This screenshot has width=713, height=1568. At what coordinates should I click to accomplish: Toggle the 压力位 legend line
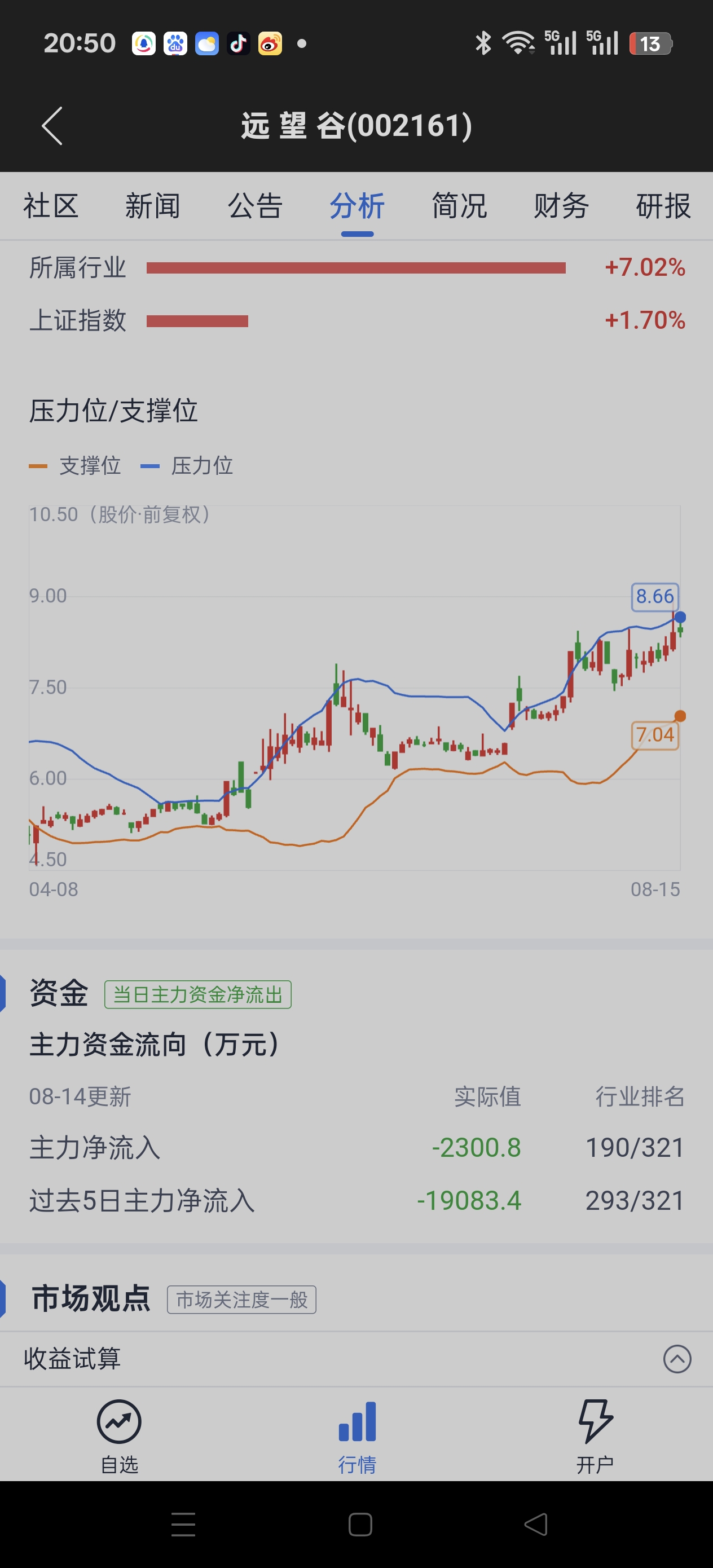pyautogui.click(x=187, y=466)
